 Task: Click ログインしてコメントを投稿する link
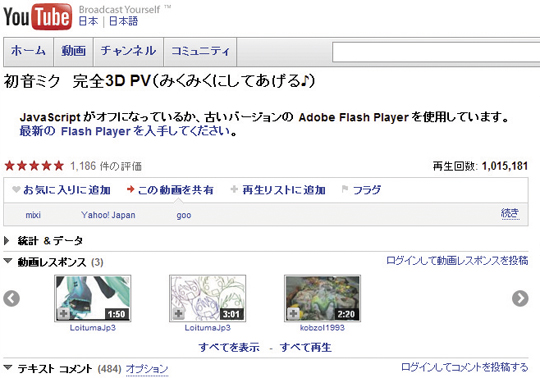(x=465, y=367)
